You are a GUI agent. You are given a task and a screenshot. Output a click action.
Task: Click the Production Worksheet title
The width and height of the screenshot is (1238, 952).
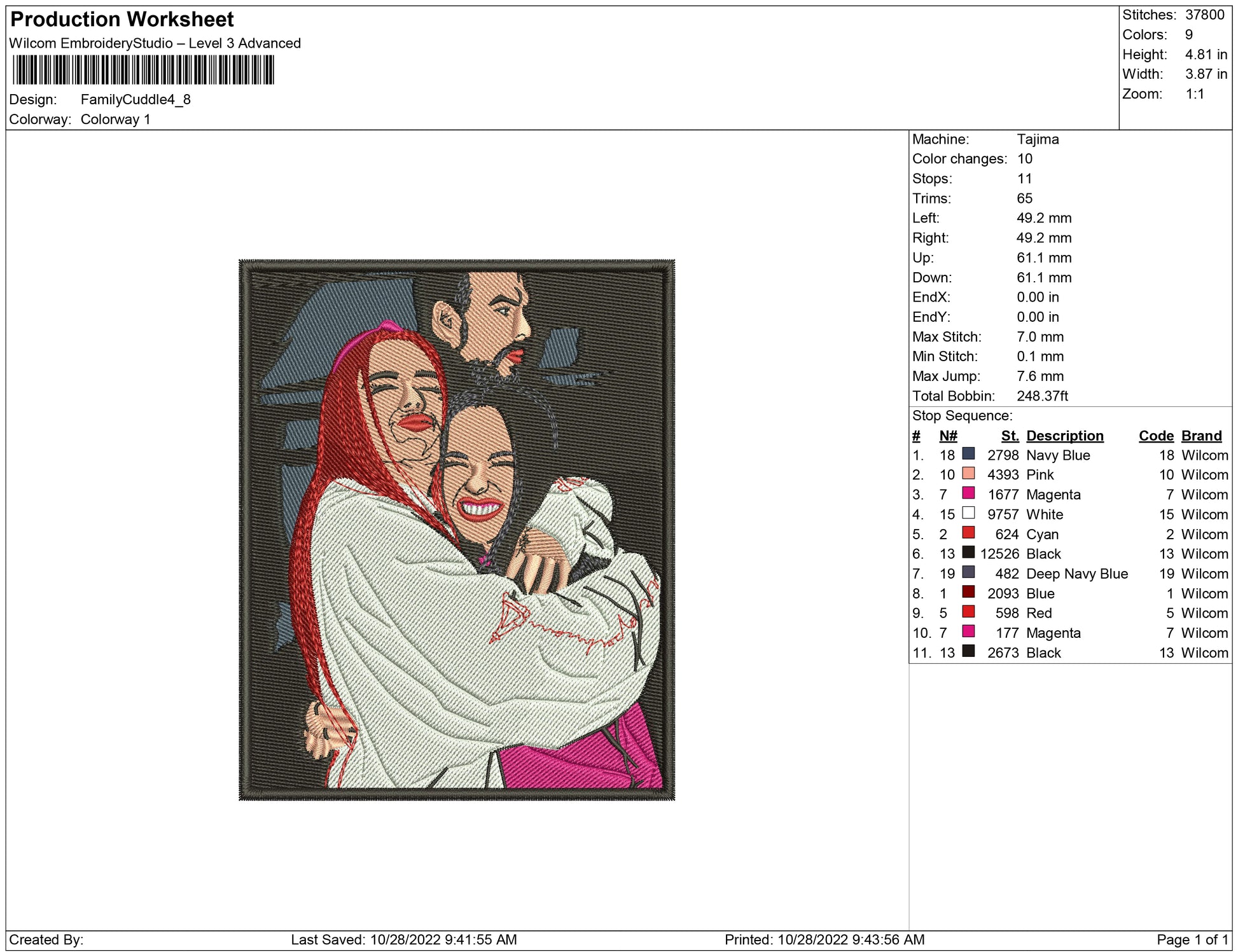(122, 20)
